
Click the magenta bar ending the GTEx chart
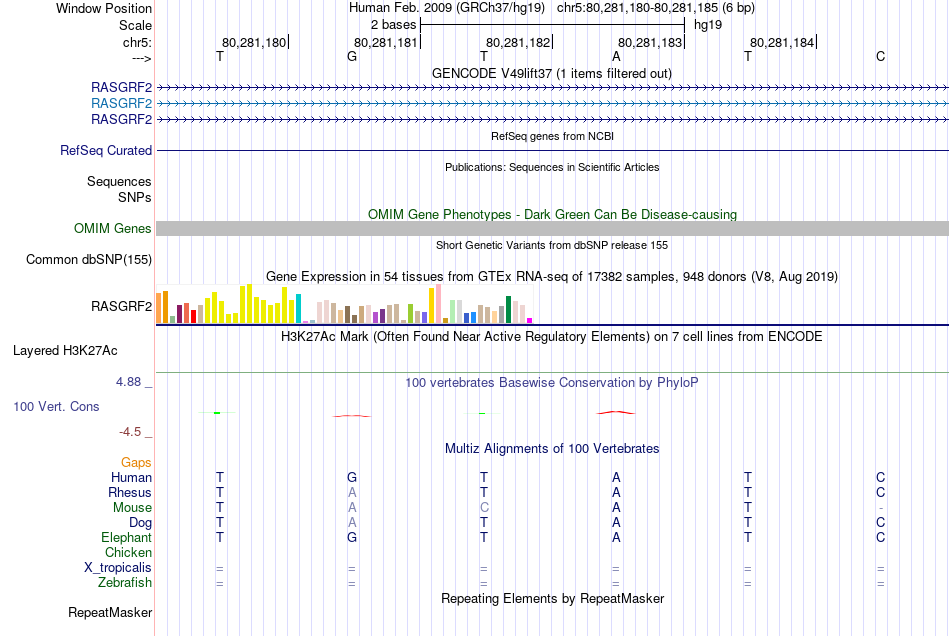click(530, 320)
